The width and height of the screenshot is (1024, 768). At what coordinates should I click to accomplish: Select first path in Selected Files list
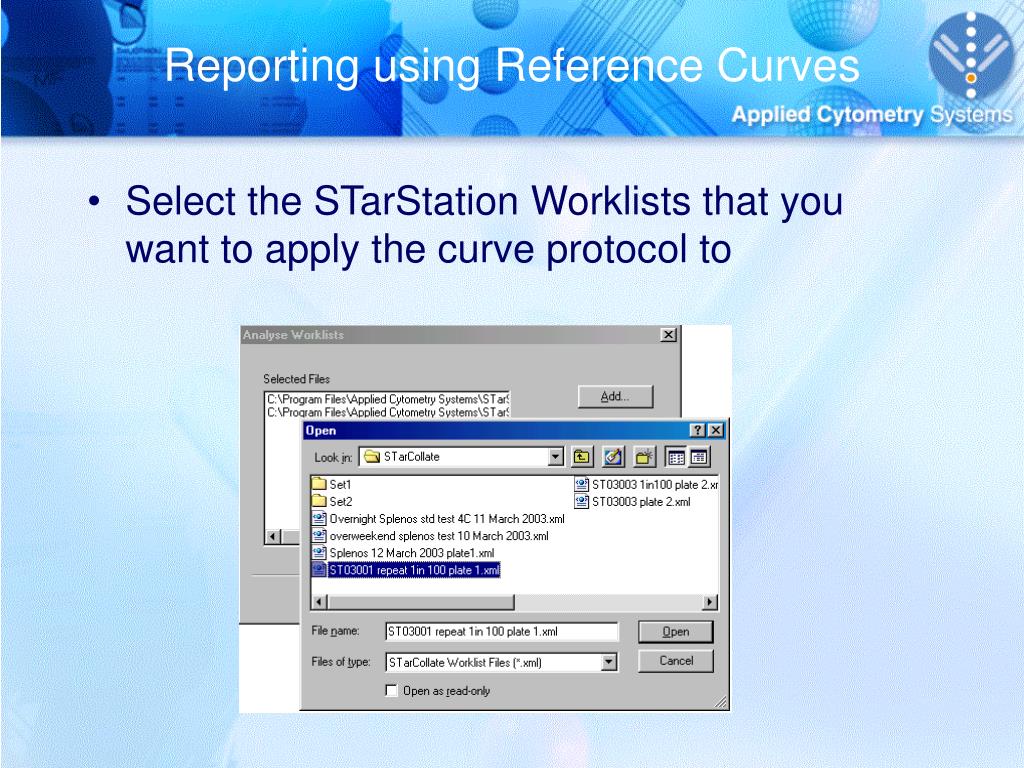click(x=388, y=399)
